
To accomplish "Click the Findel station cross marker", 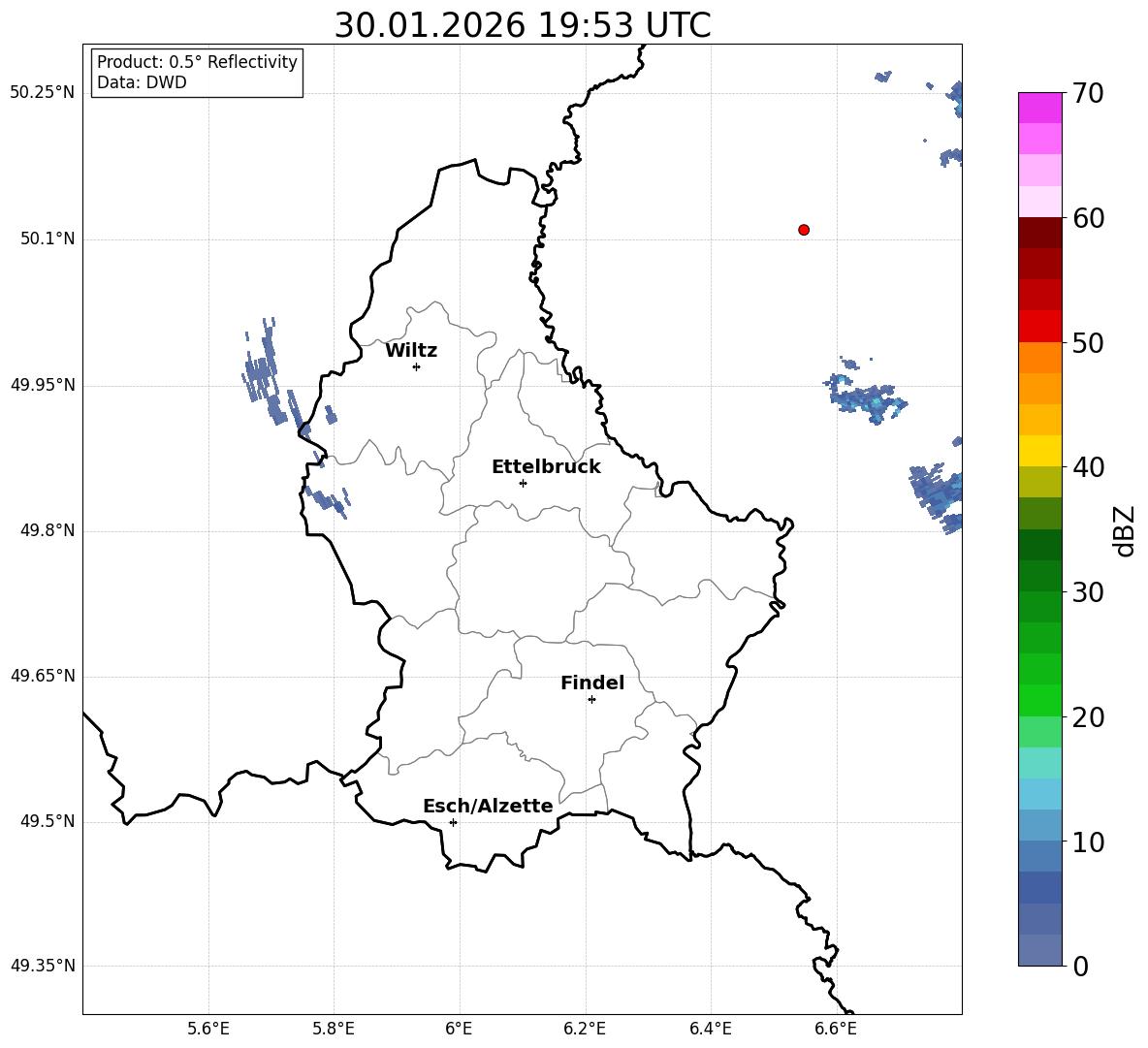I will pyautogui.click(x=591, y=700).
